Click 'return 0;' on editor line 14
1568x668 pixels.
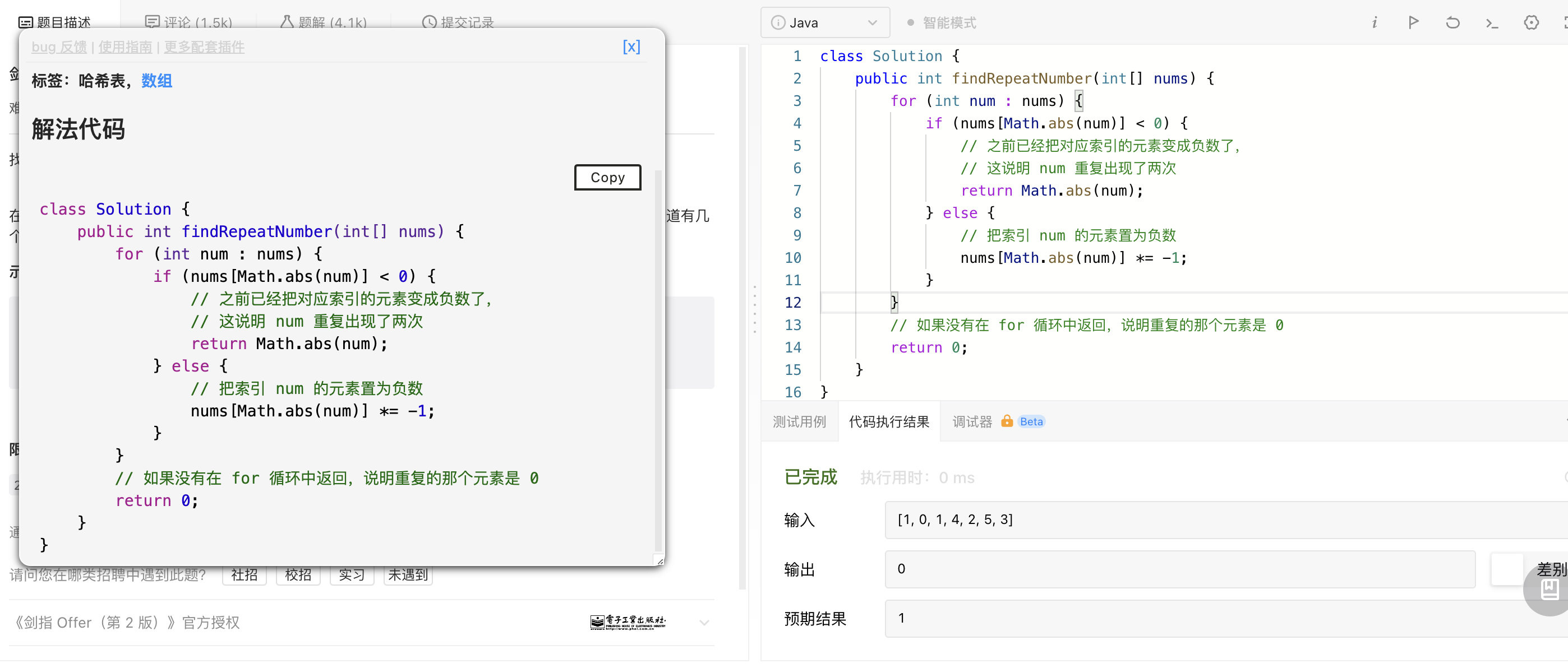coord(929,347)
